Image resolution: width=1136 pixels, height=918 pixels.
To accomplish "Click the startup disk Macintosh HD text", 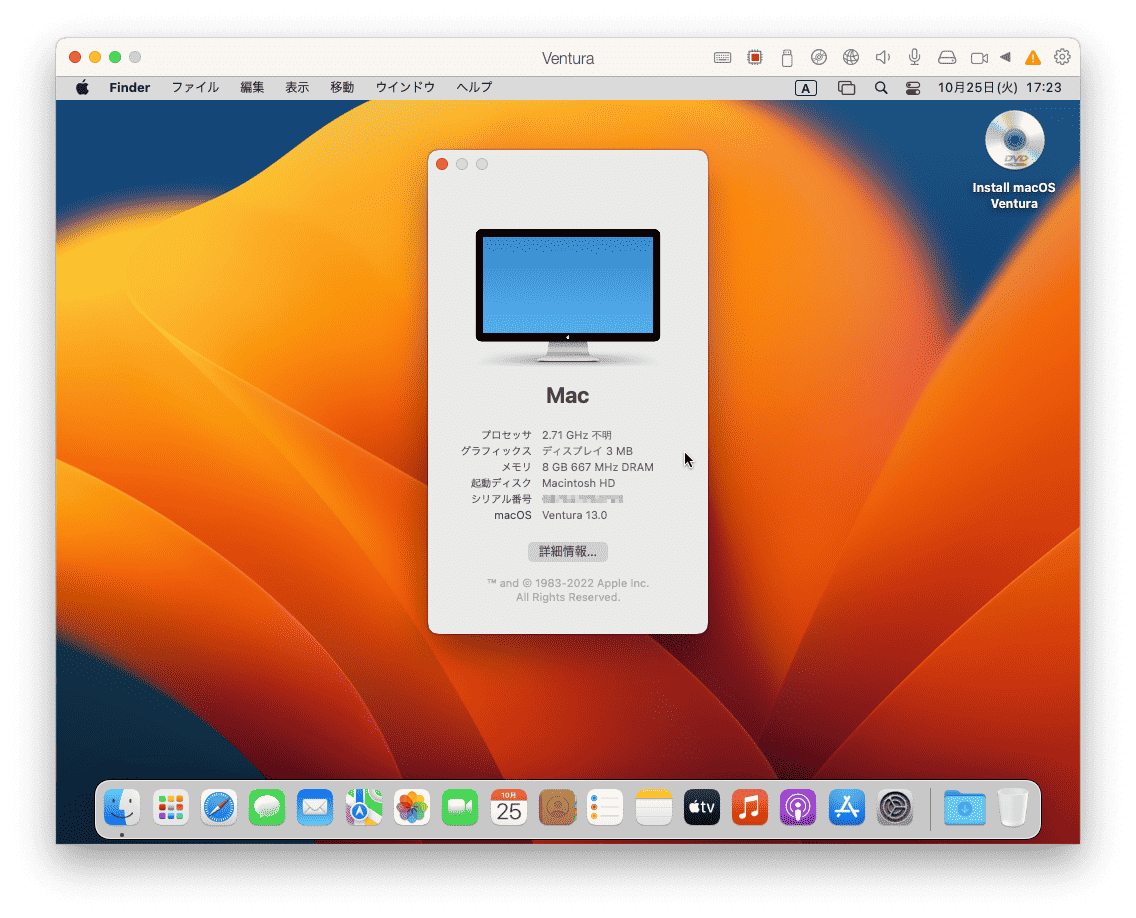I will coord(578,483).
